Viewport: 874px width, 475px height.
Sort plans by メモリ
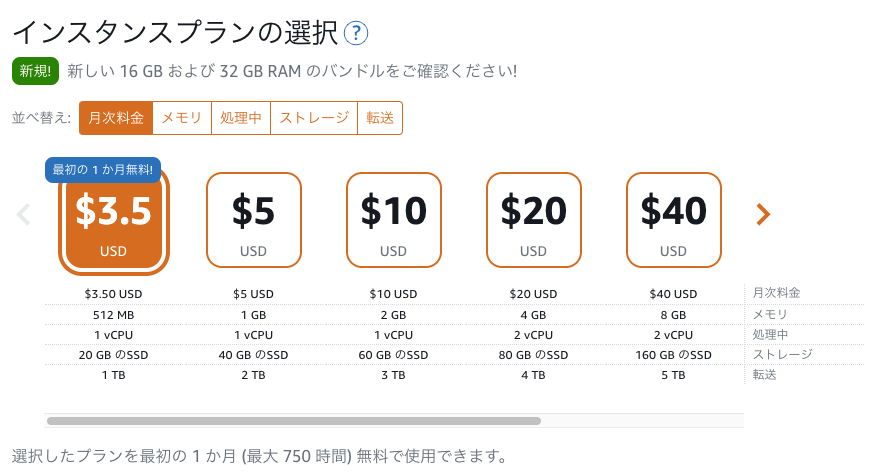[x=182, y=118]
